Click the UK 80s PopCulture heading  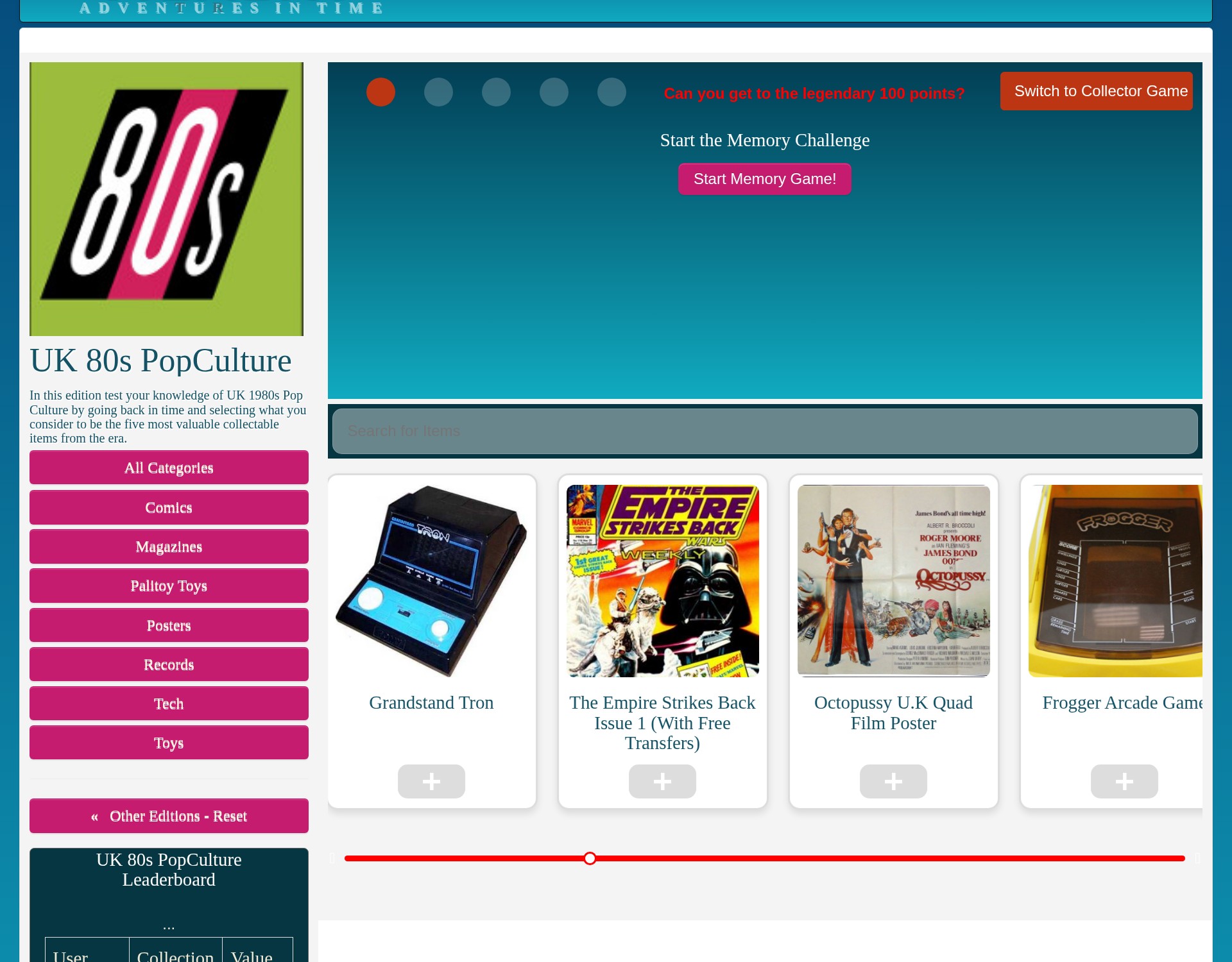pyautogui.click(x=160, y=360)
